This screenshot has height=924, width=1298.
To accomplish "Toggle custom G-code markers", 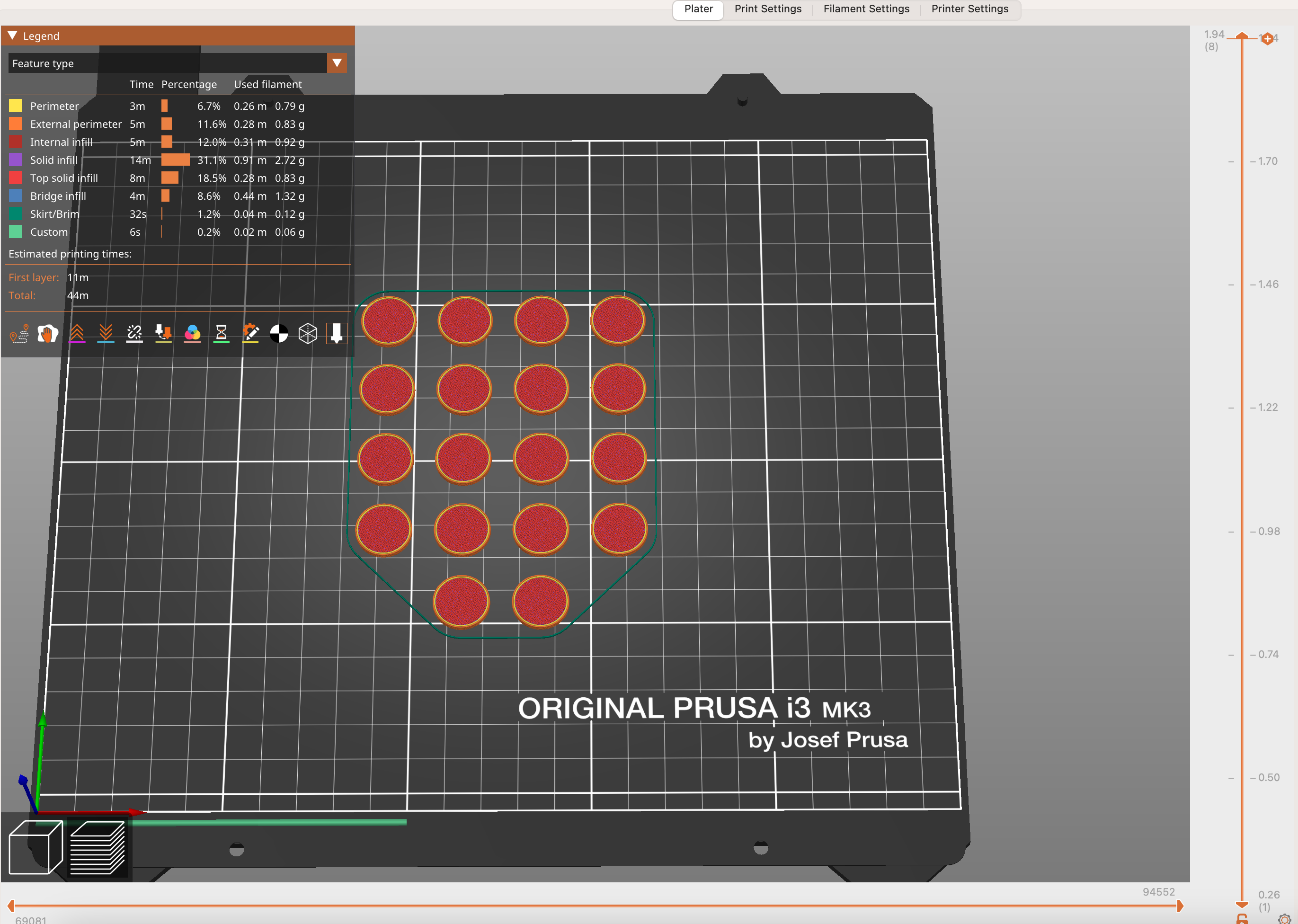I will pos(250,333).
